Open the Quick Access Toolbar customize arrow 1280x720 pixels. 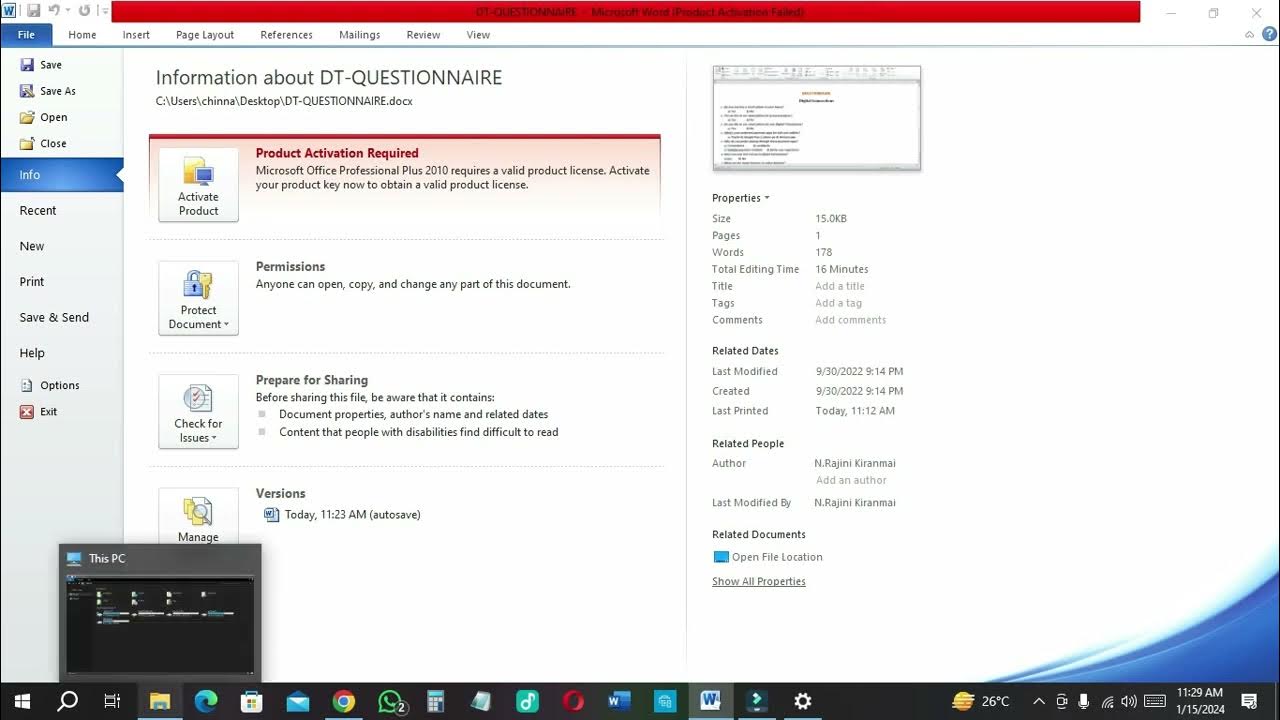(x=104, y=11)
